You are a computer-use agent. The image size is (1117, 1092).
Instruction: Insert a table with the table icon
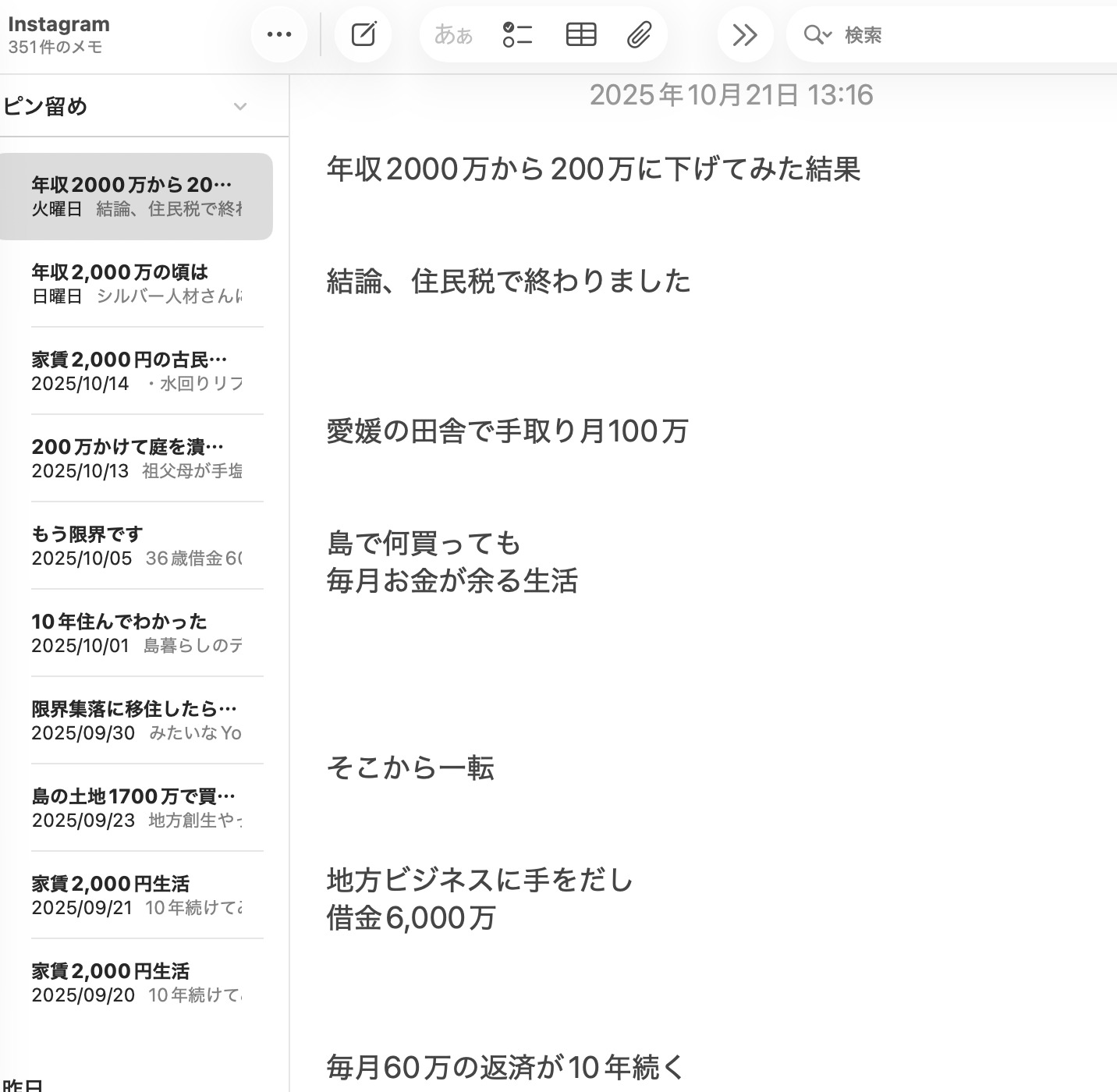580,35
